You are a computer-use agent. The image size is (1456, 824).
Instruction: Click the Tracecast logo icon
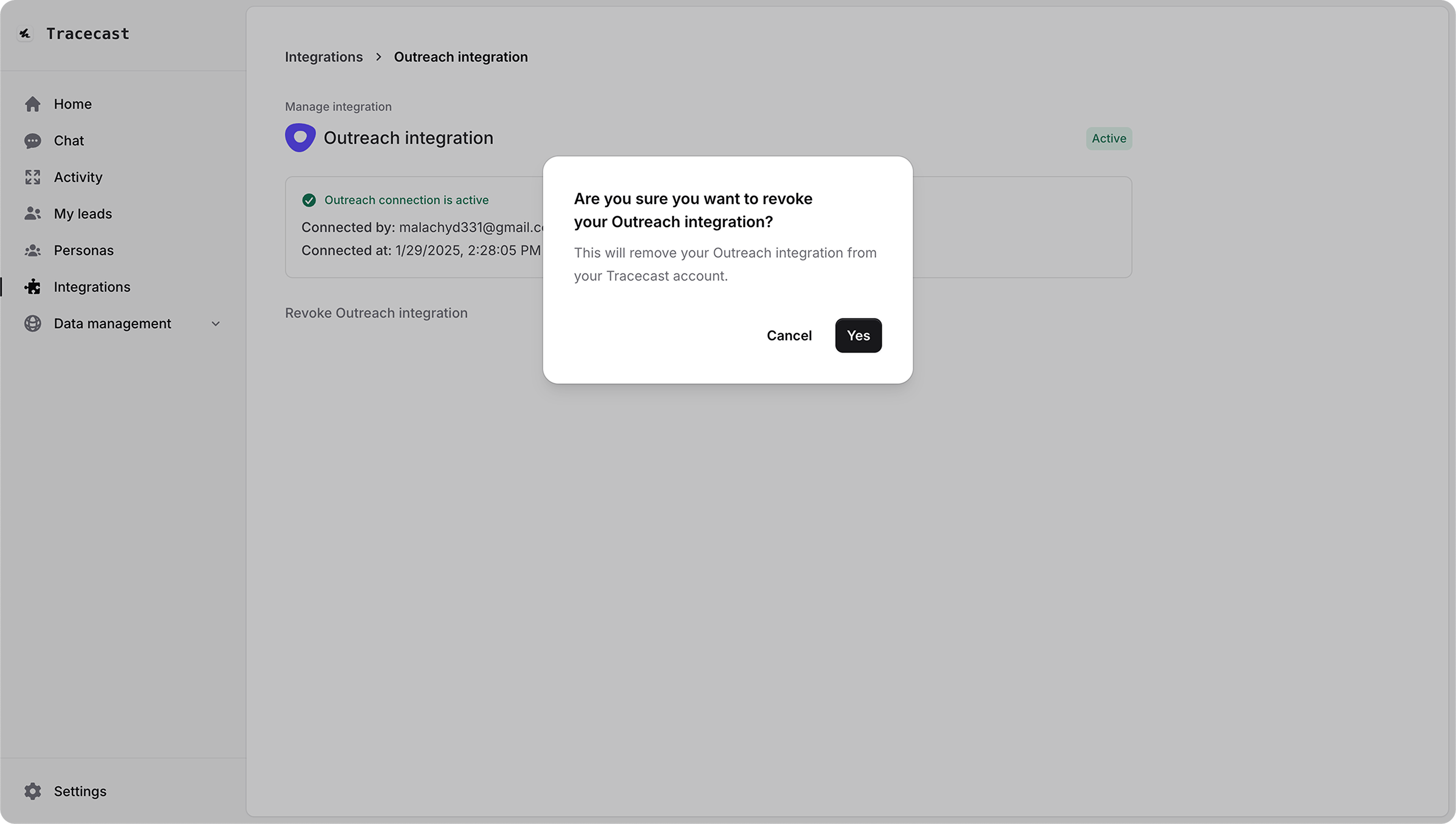(x=25, y=34)
